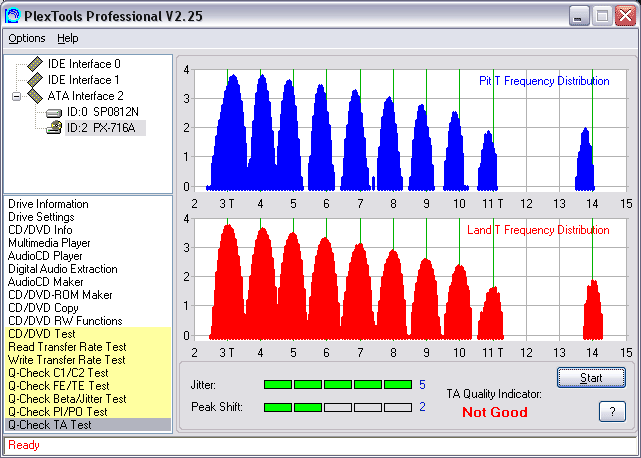The height and width of the screenshot is (458, 641).
Task: Click the SP0812N hard drive icon
Action: pyautogui.click(x=54, y=112)
